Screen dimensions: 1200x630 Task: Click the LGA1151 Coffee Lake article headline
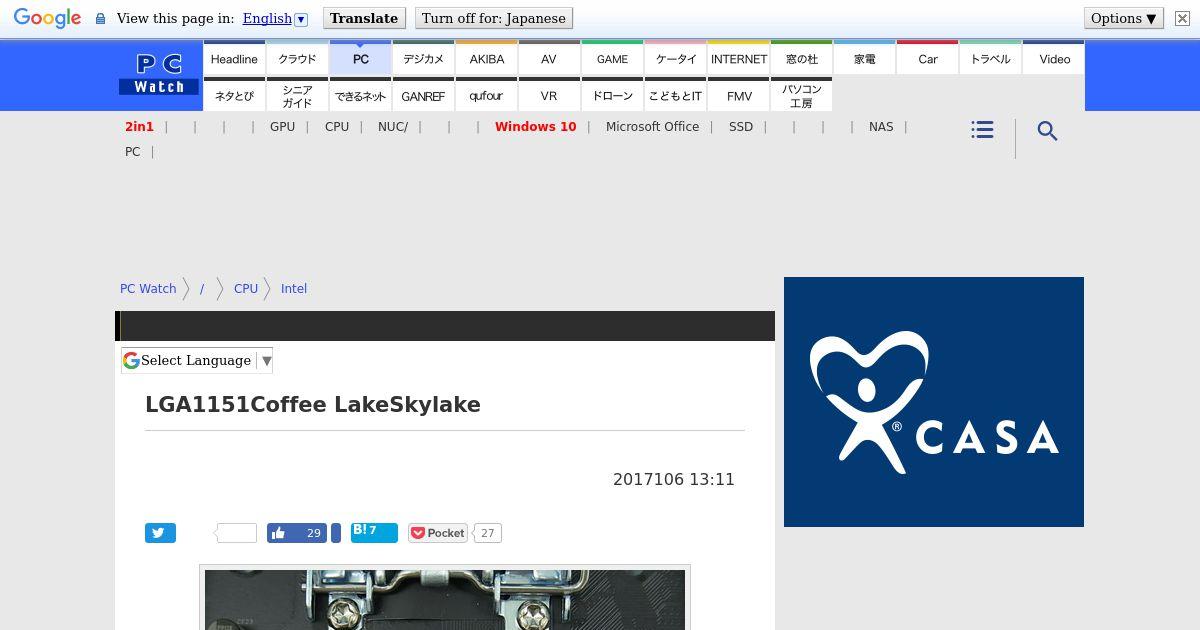pos(313,405)
